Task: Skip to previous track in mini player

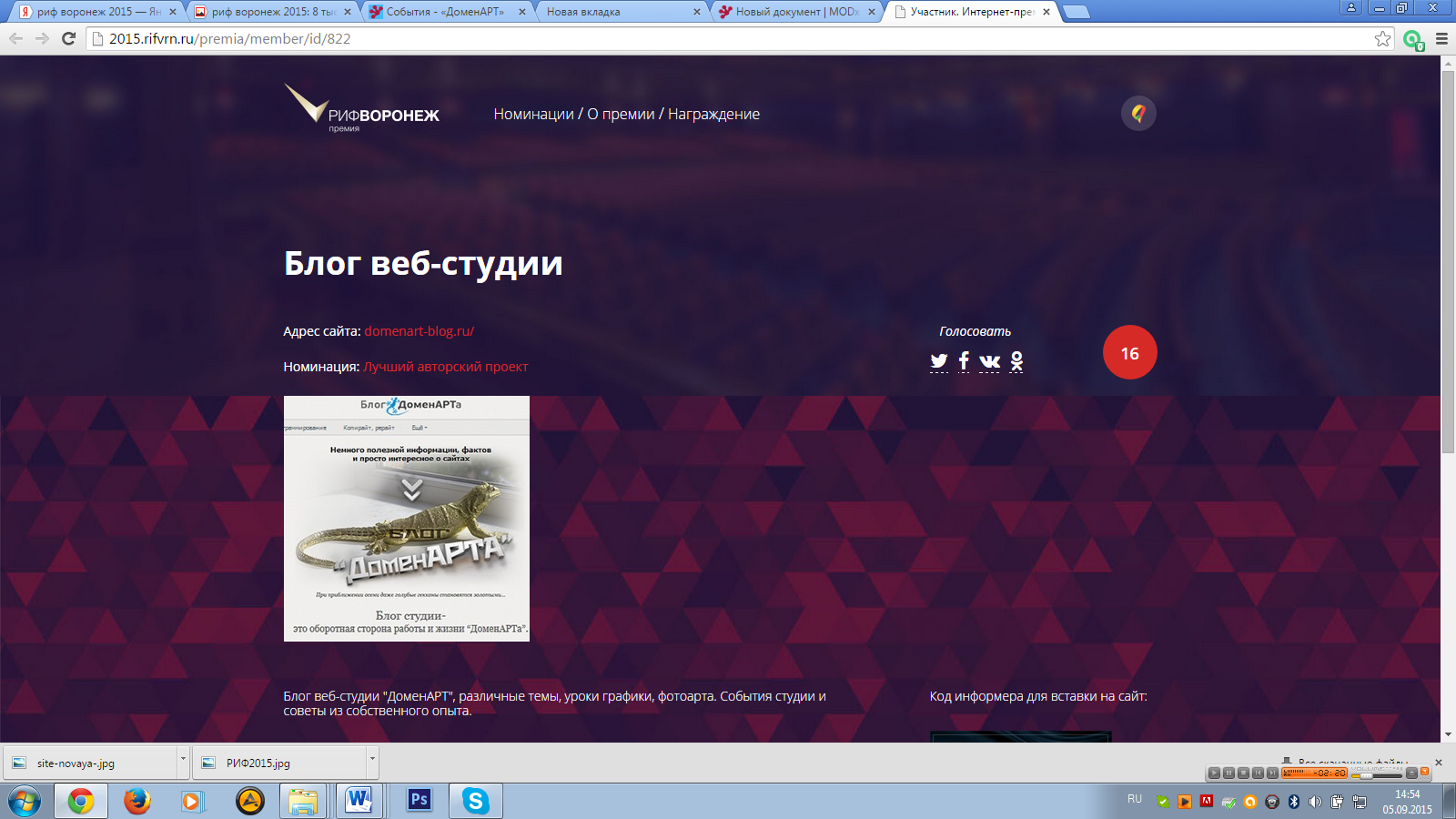Action: [1258, 773]
